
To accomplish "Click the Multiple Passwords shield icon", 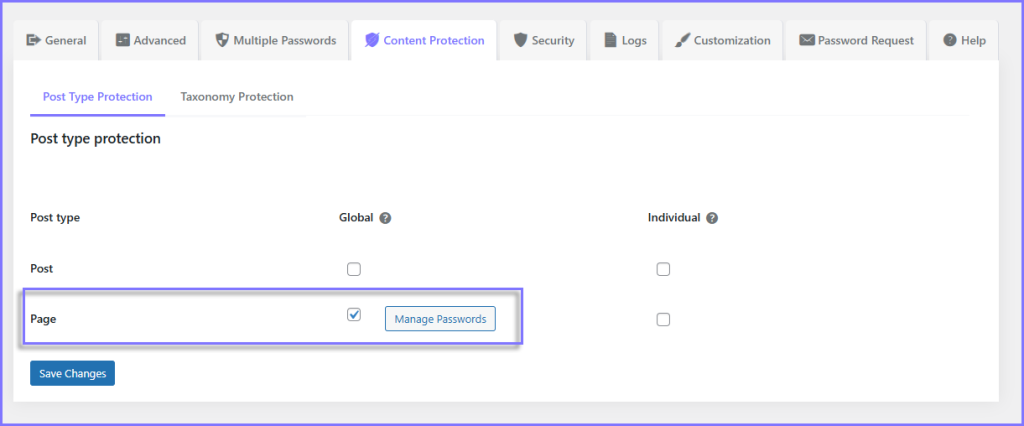I will (x=221, y=41).
